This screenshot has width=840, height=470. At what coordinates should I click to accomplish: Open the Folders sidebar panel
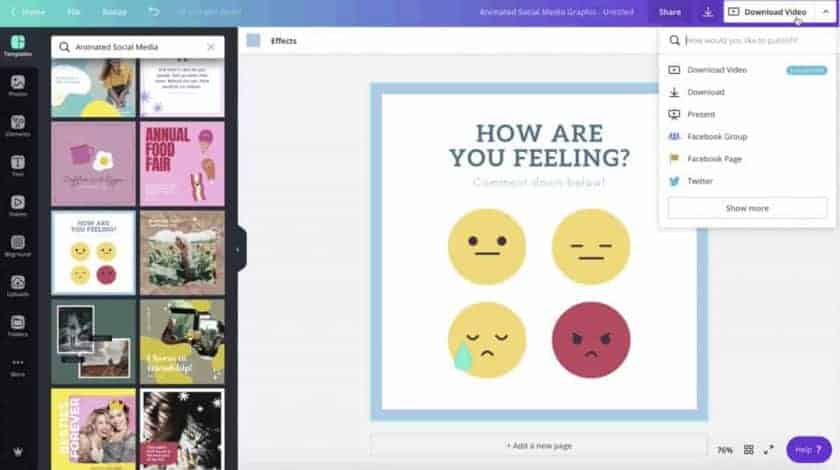[18, 326]
